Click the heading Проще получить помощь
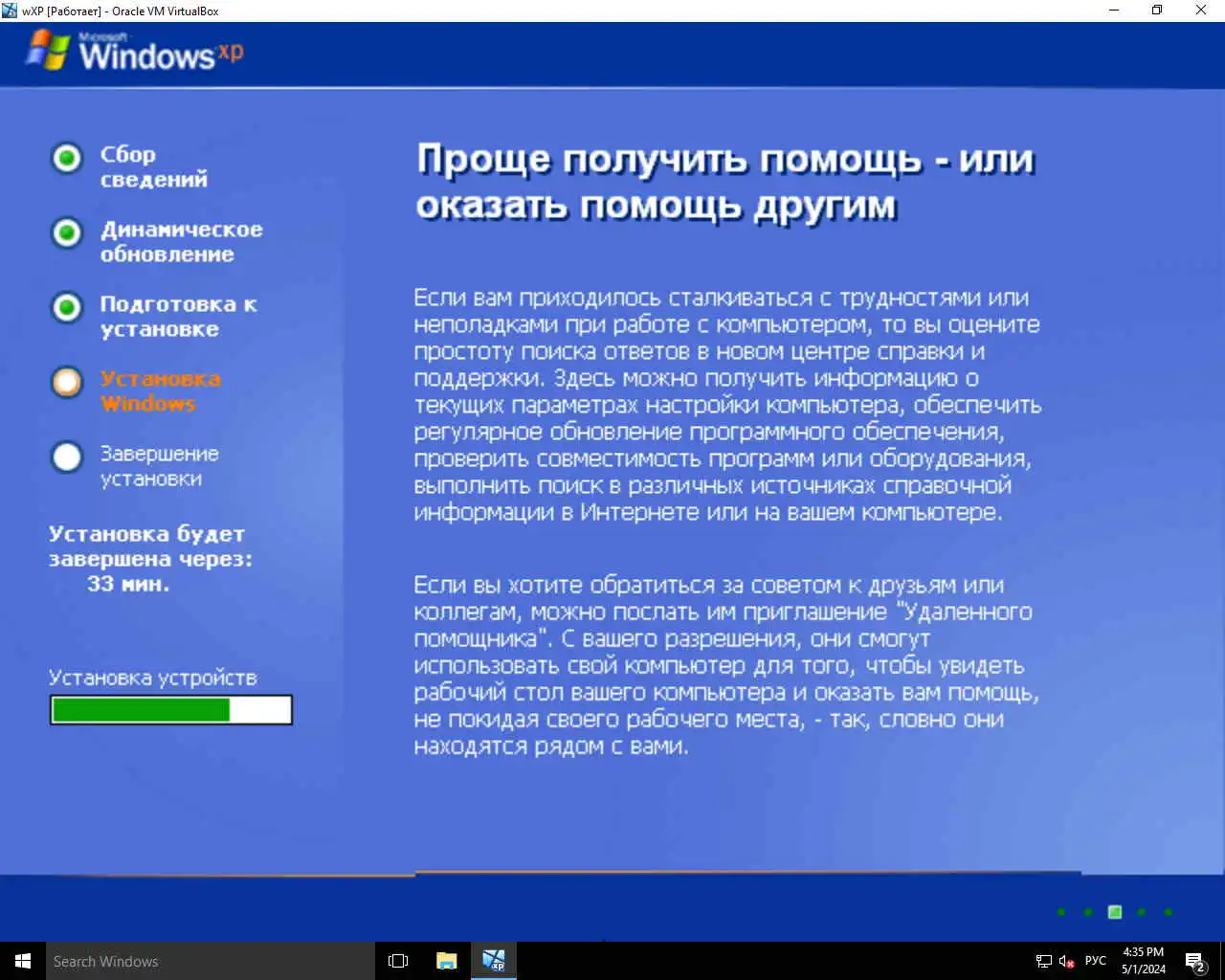1225x980 pixels. click(725, 182)
